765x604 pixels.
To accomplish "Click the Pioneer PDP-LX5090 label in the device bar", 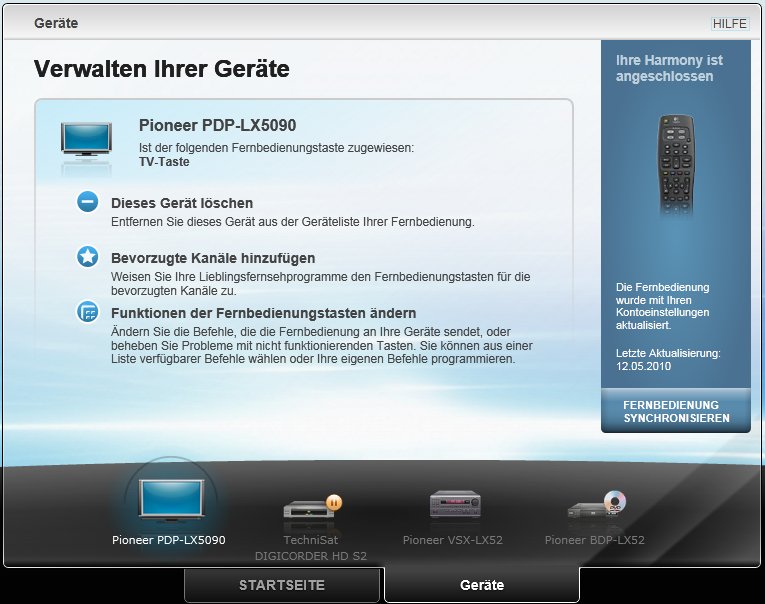I will [168, 540].
